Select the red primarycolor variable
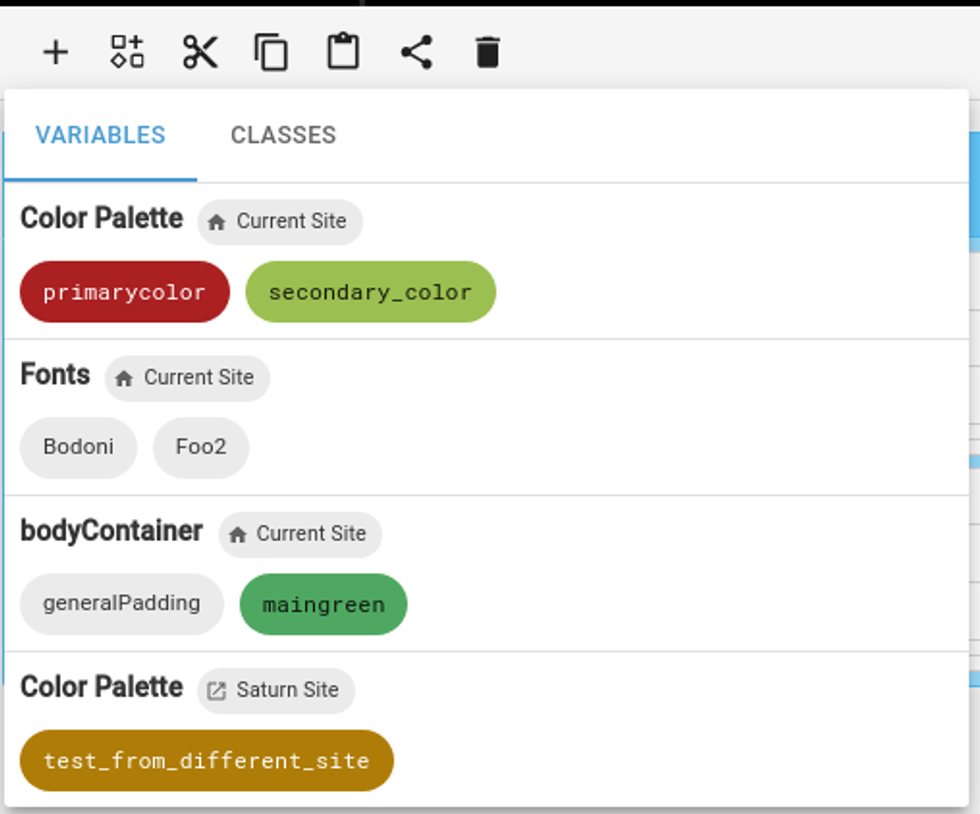The image size is (980, 814). pyautogui.click(x=125, y=292)
